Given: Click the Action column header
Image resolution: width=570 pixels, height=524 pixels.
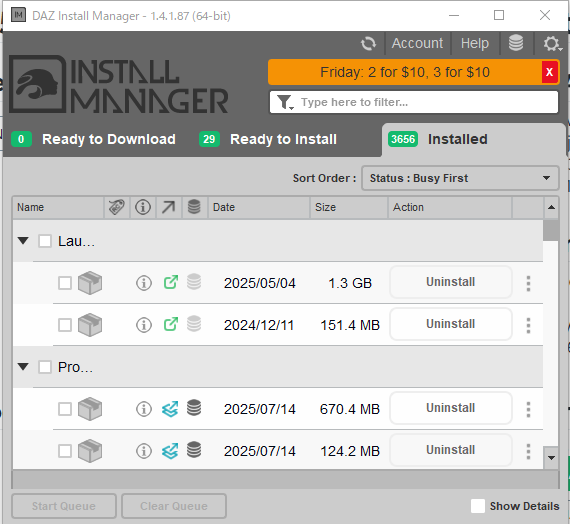Looking at the screenshot, I should coord(450,207).
